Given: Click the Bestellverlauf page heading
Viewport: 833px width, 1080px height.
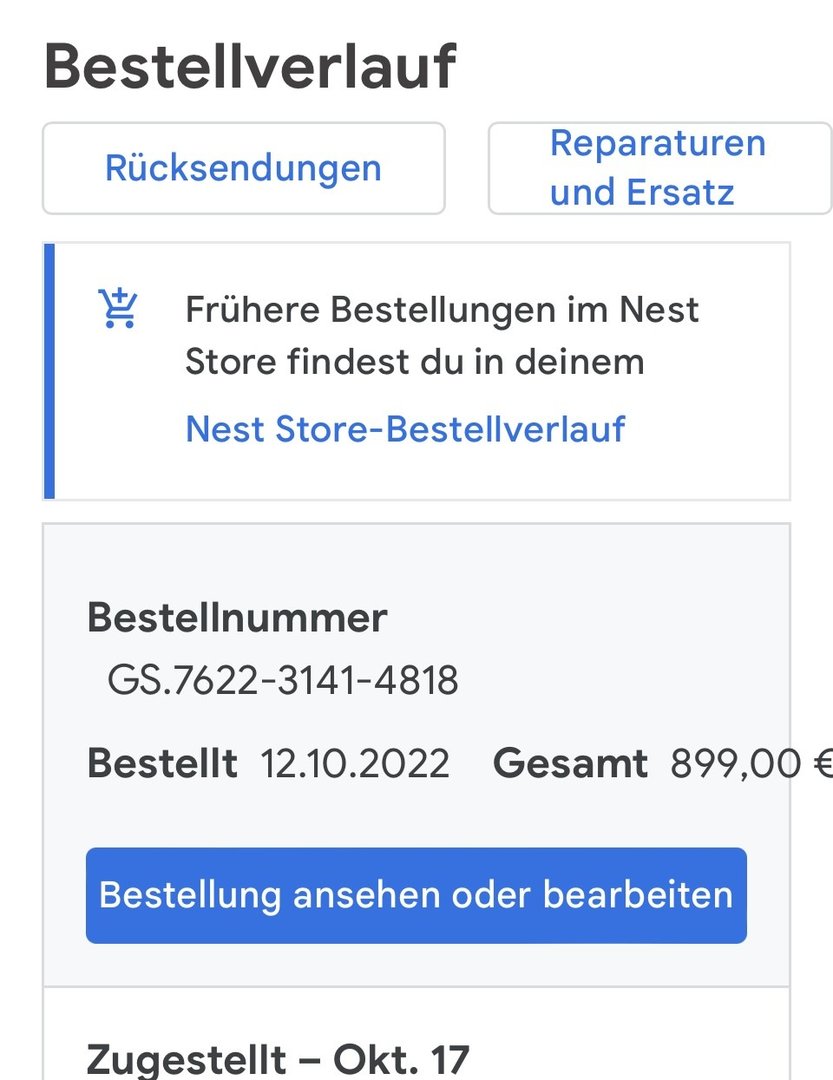Looking at the screenshot, I should point(250,67).
